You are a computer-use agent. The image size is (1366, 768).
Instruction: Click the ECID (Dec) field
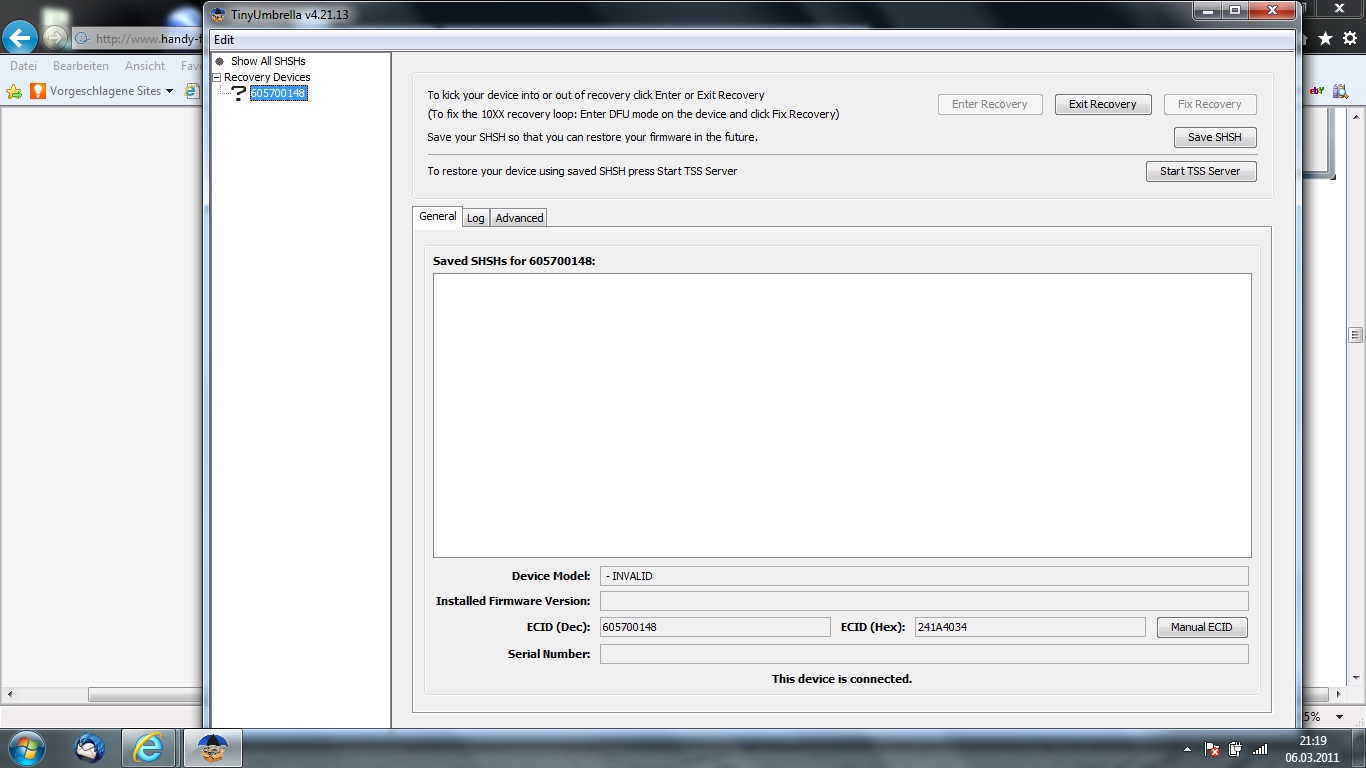[714, 627]
